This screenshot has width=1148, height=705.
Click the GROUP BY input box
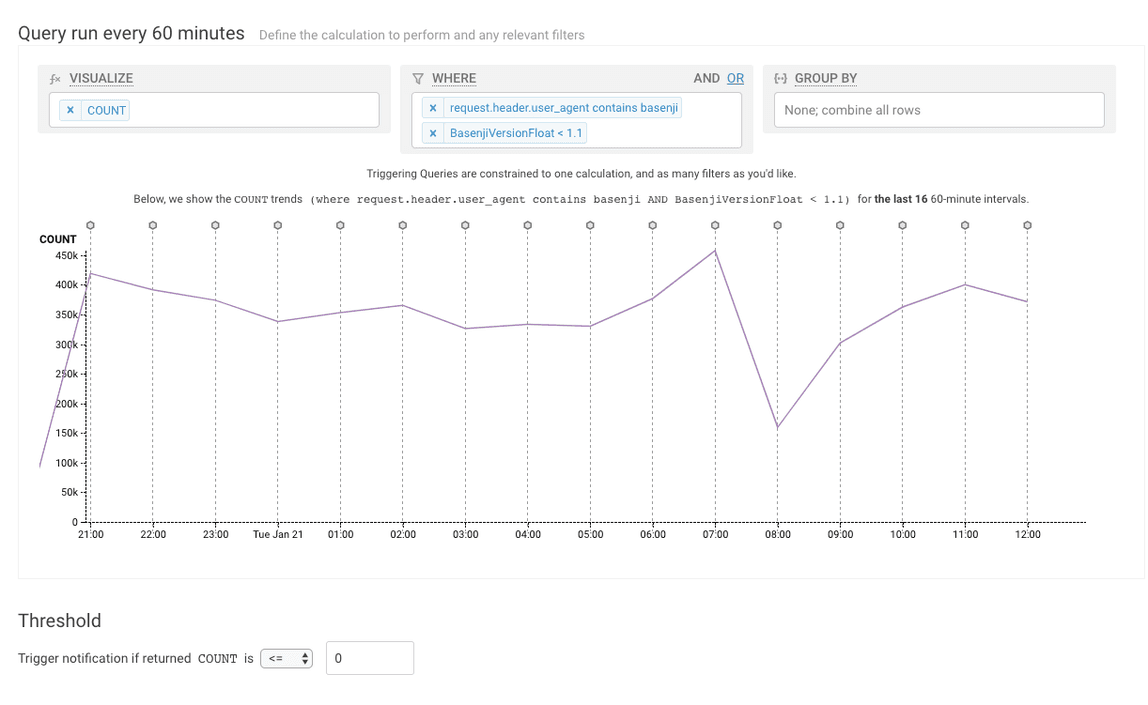click(x=938, y=110)
